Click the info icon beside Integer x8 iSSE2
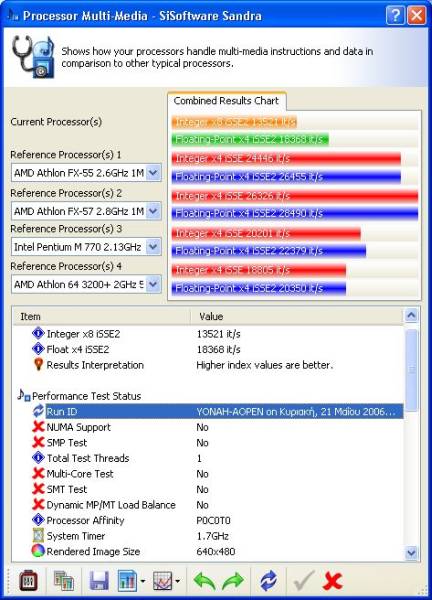The image size is (432, 600). click(x=38, y=333)
